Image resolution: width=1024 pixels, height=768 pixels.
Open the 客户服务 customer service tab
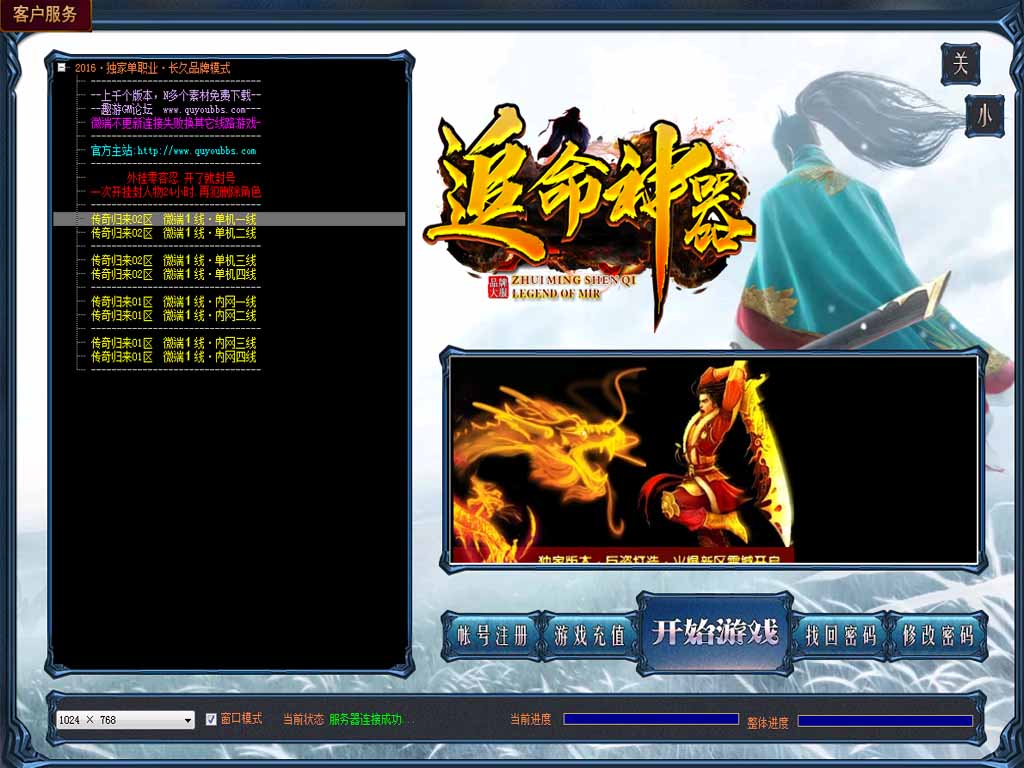coord(45,14)
